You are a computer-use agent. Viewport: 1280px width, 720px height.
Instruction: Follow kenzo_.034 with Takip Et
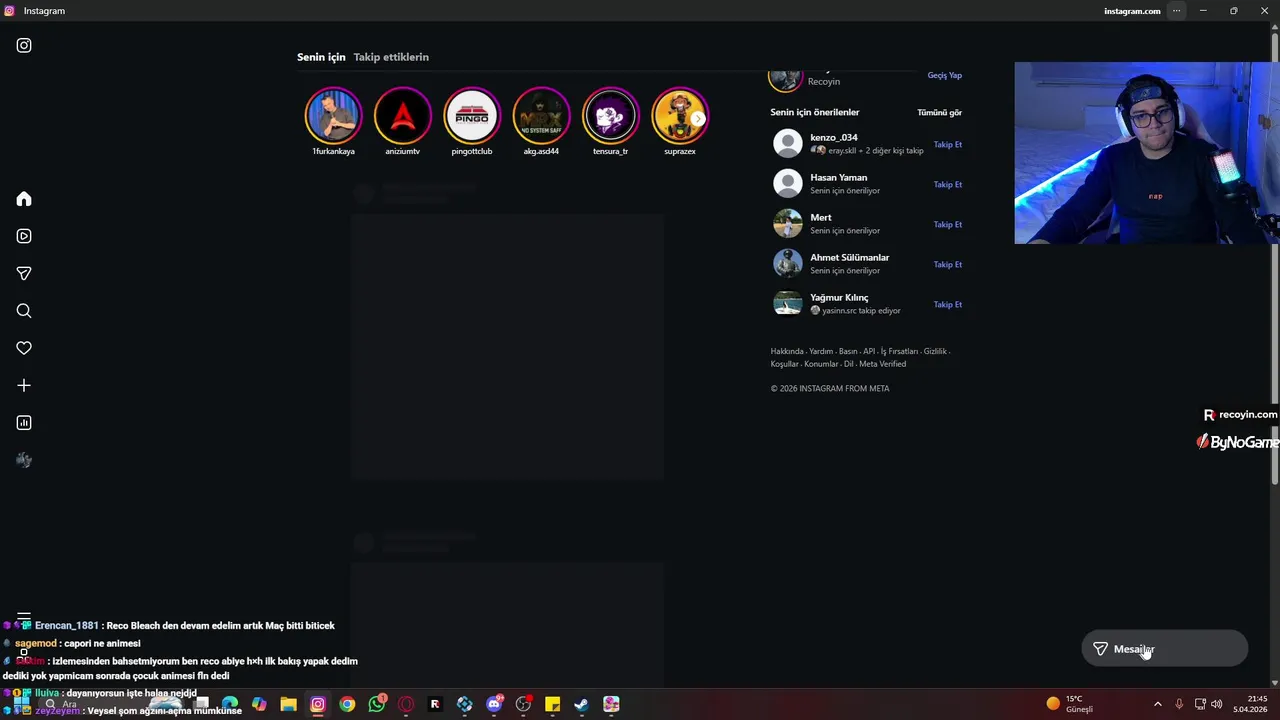coord(947,144)
